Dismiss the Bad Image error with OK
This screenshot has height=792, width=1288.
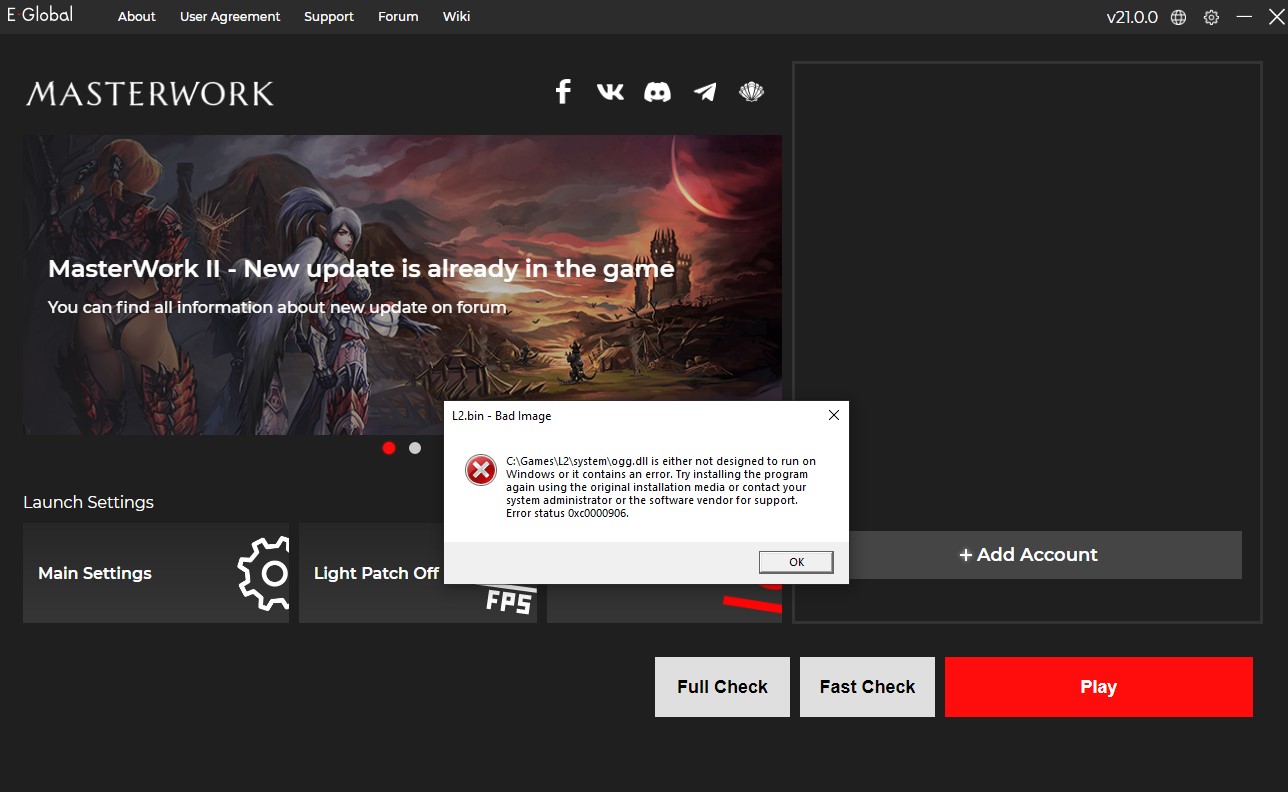(x=796, y=562)
